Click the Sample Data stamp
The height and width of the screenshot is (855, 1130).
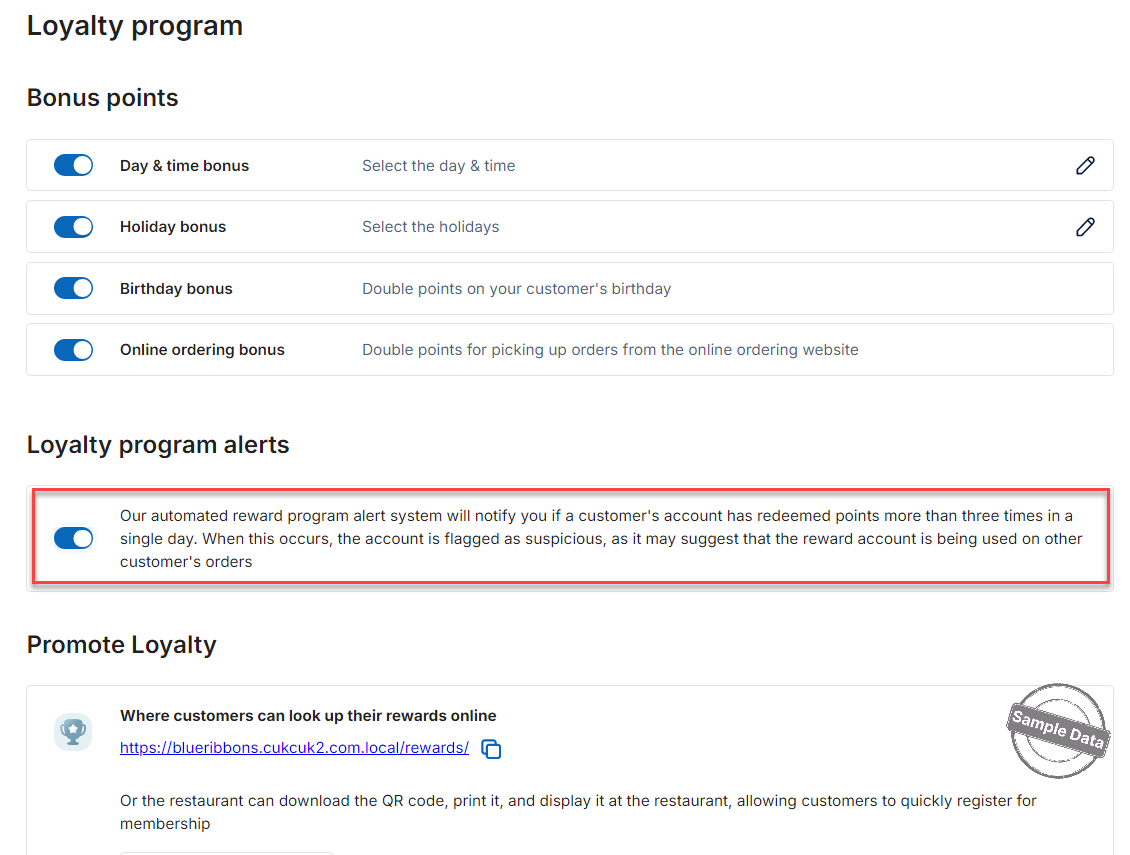[x=1057, y=730]
